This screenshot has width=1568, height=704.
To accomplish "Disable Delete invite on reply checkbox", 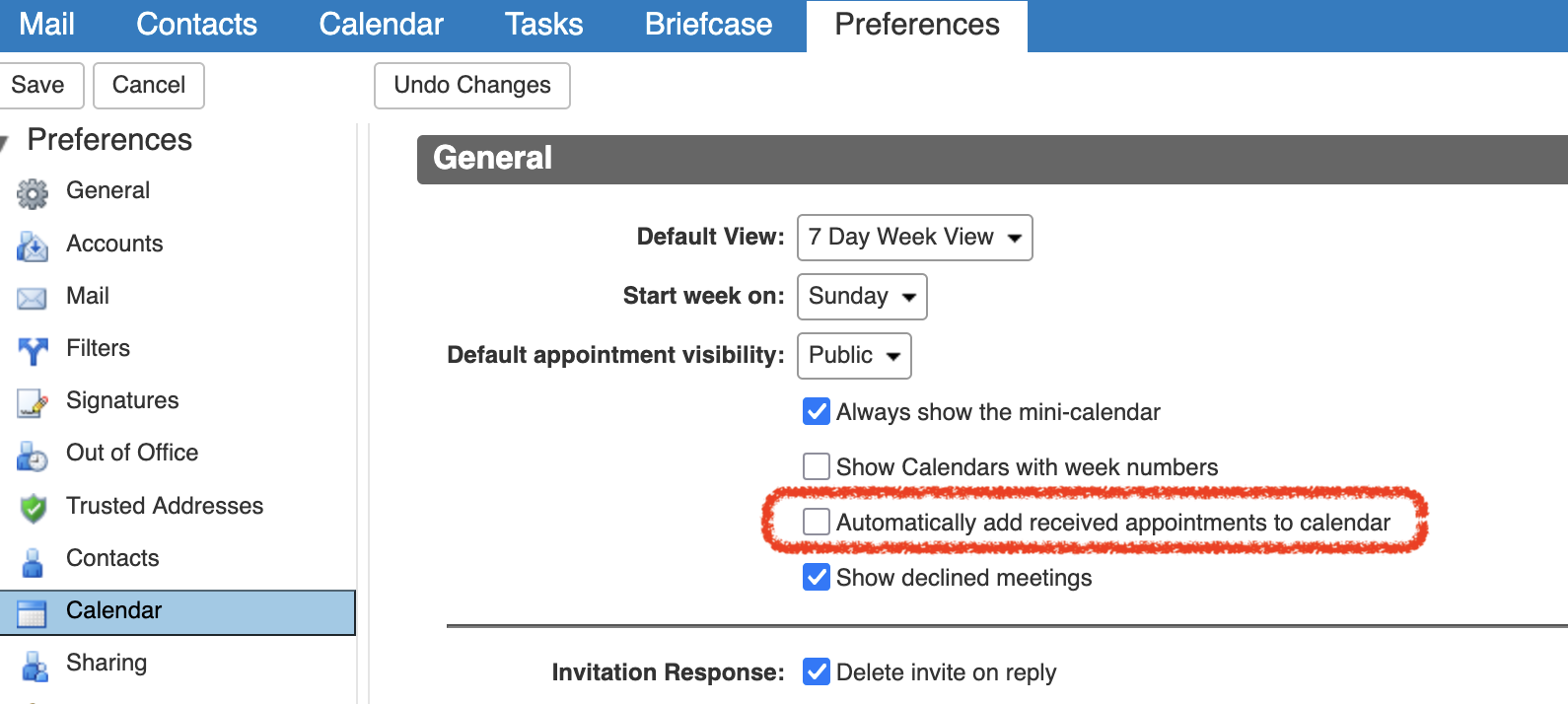I will pos(817,671).
